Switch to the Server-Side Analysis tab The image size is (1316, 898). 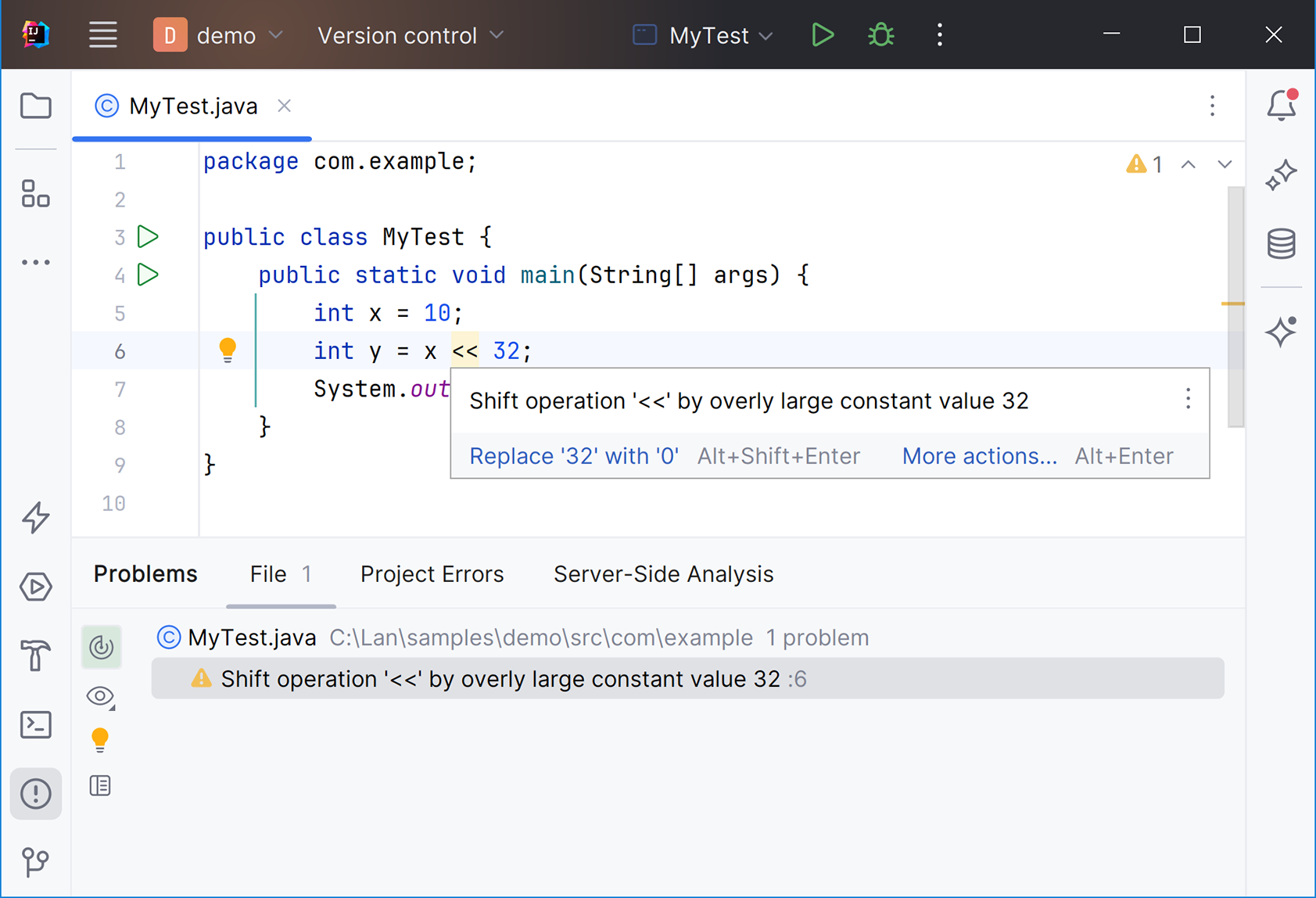(663, 574)
